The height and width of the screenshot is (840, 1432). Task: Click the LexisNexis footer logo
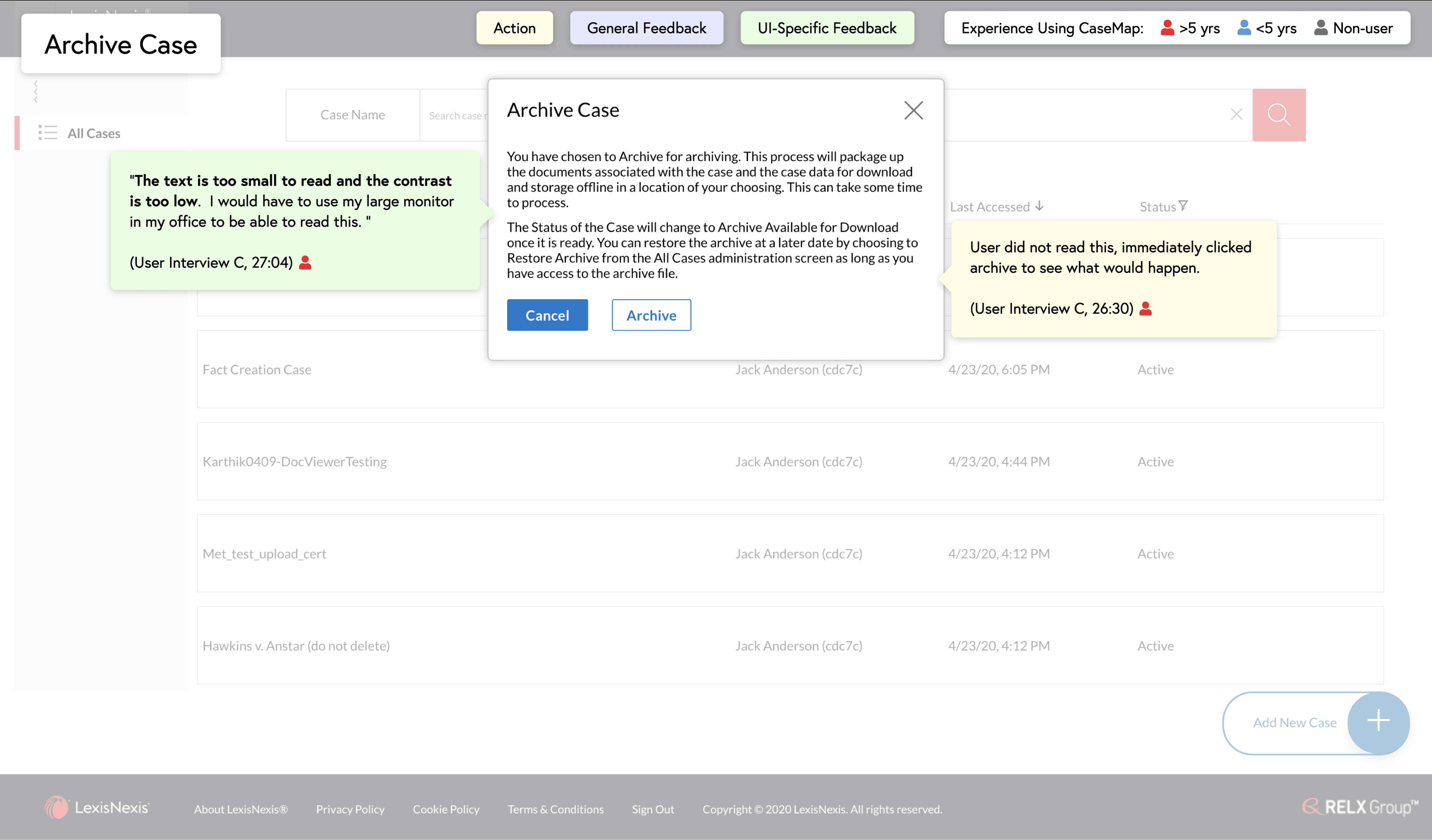click(96, 808)
